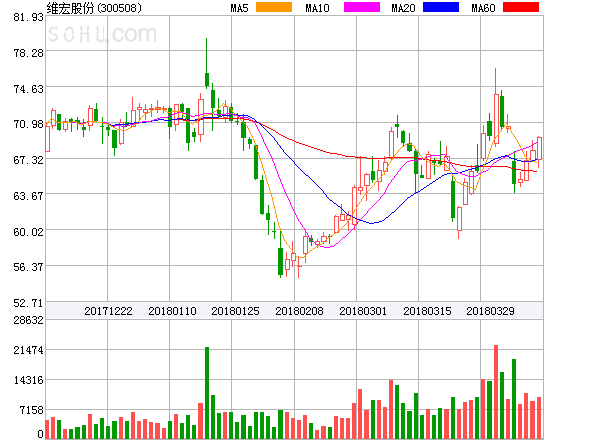Image resolution: width=600 pixels, height=440 pixels.
Task: Click the 20180208 date label
Action: (299, 311)
